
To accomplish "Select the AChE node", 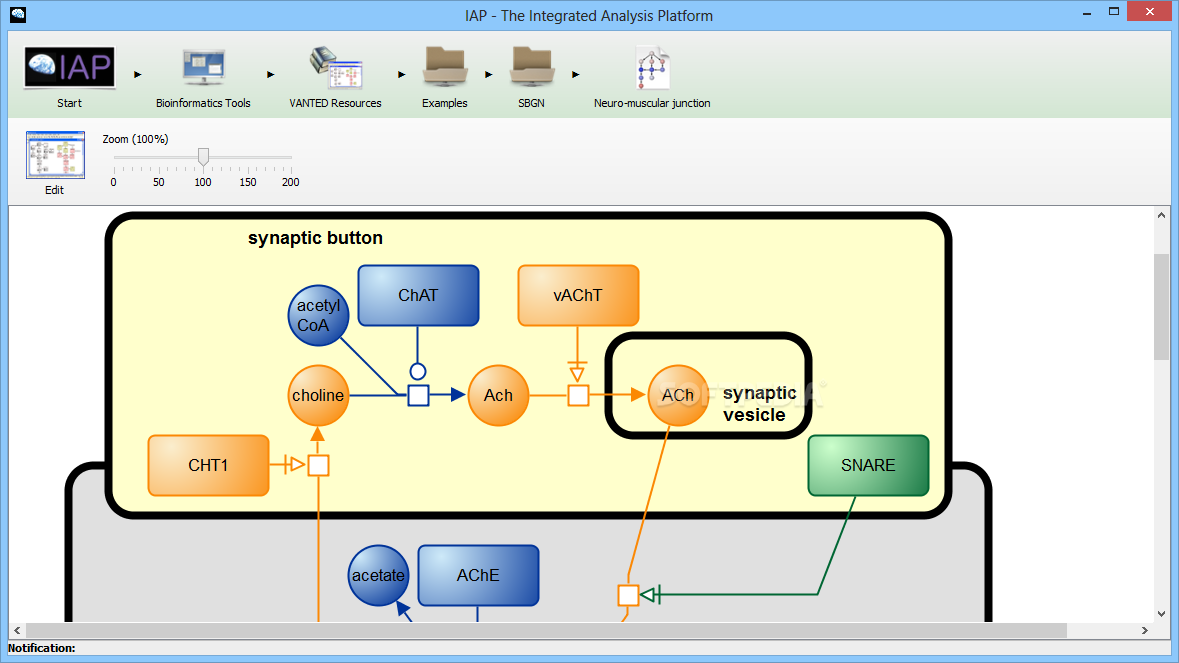I will point(478,576).
